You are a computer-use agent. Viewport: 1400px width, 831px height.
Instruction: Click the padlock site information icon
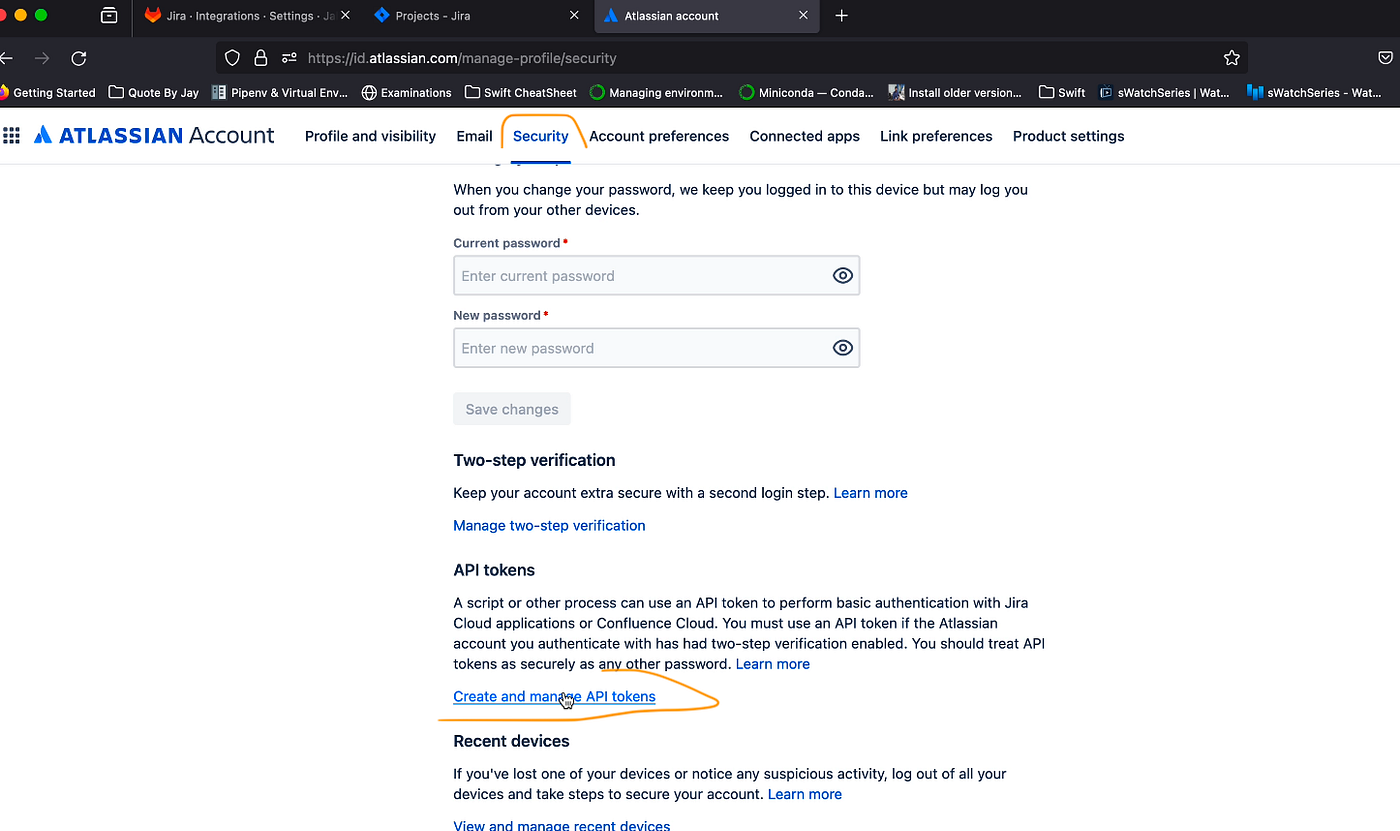pos(260,58)
